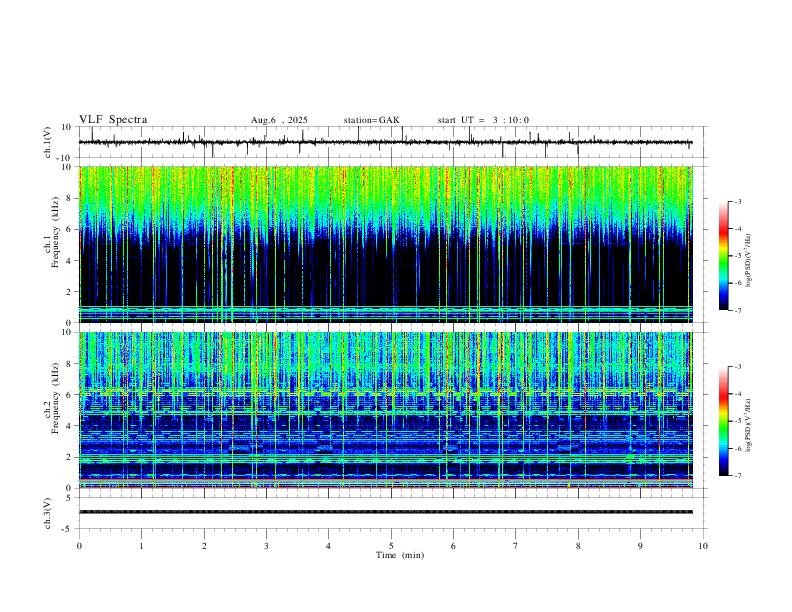792x612 pixels.
Task: Click the ch.1 spectrogram color scale bar
Action: [x=724, y=256]
